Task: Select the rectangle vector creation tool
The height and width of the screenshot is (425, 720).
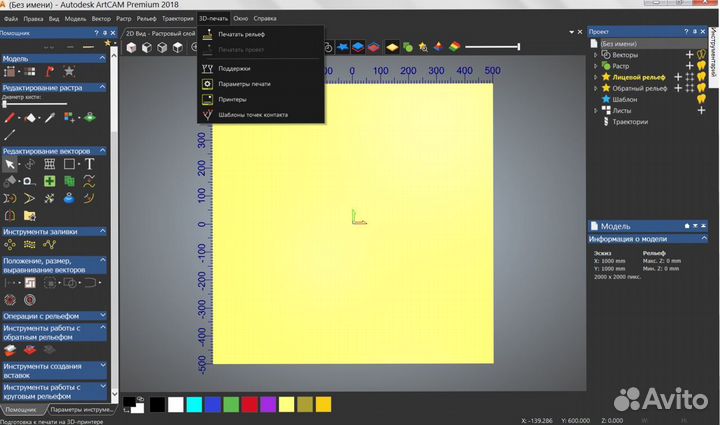Action: coord(69,164)
